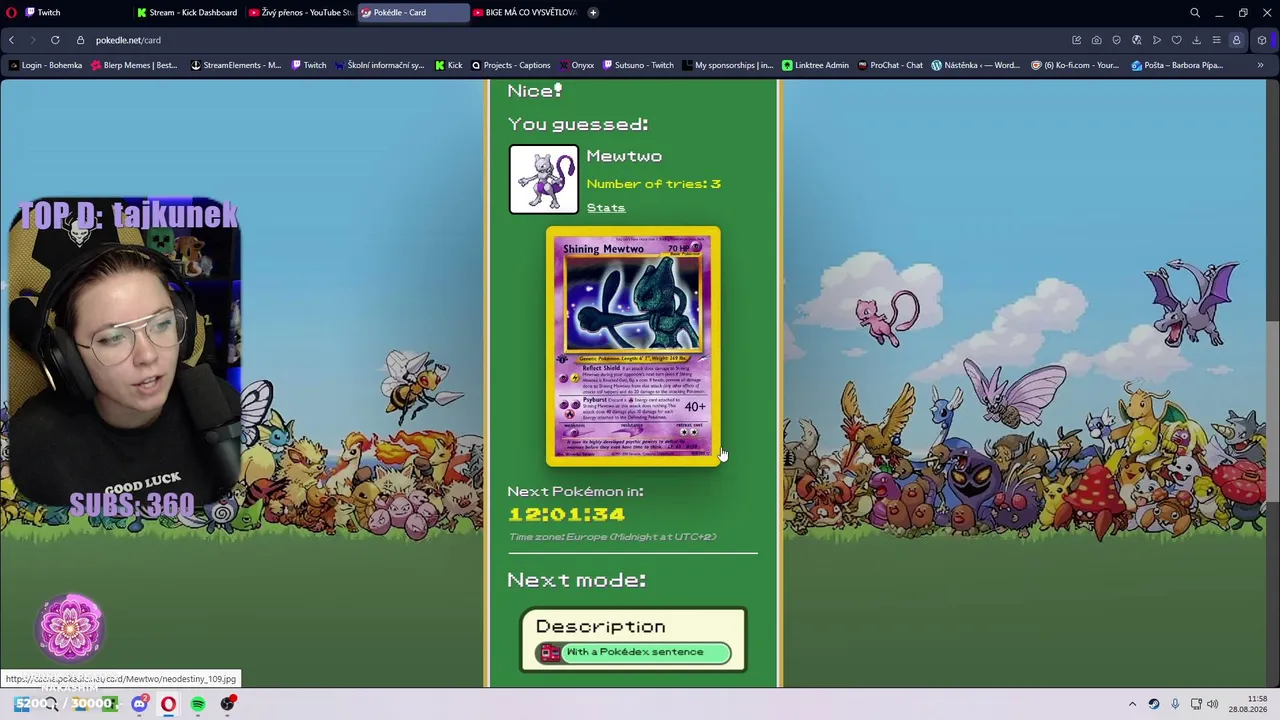Open the Ko-fi.com bookmark

[1074, 65]
